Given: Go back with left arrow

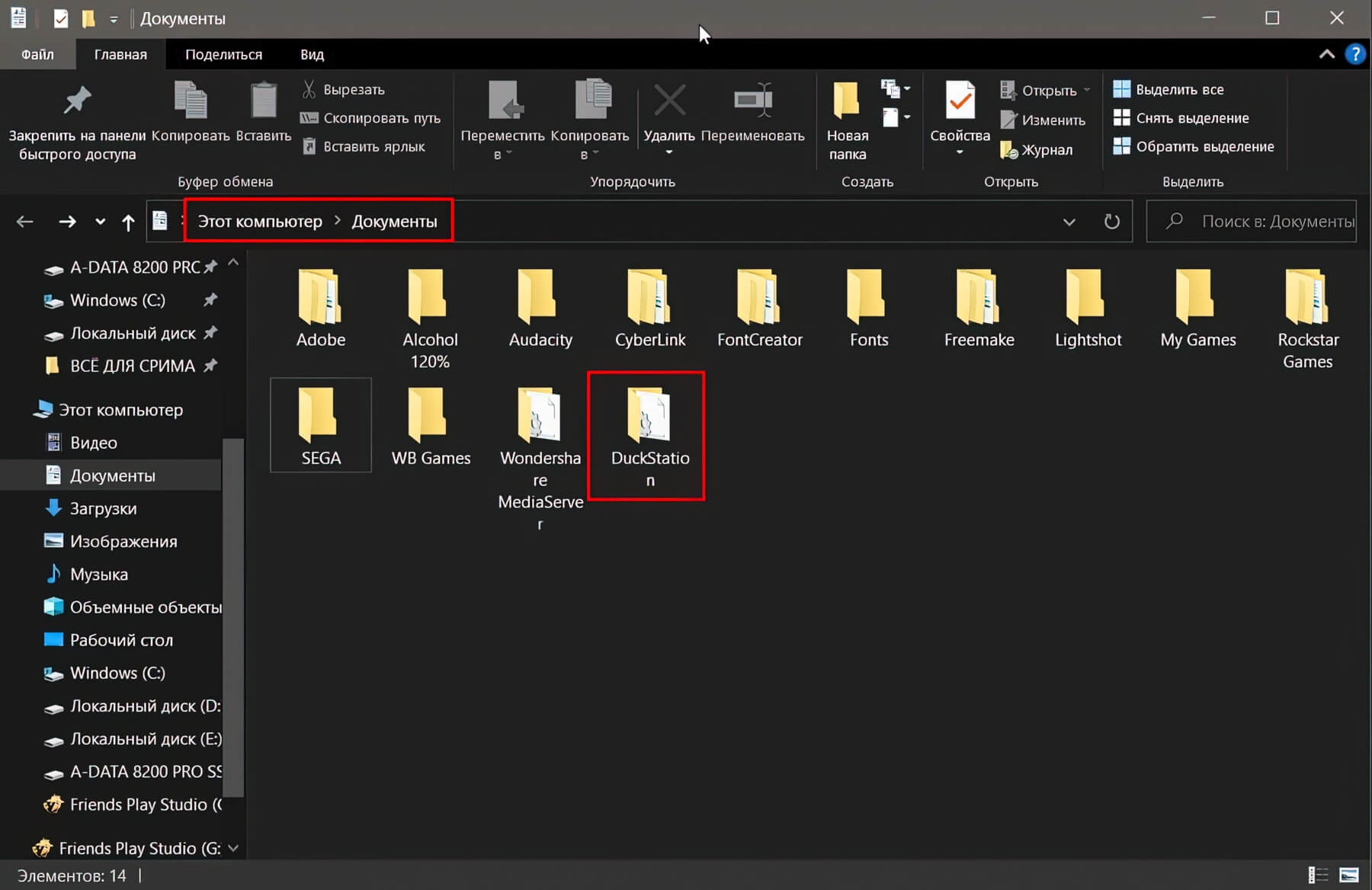Looking at the screenshot, I should coord(25,222).
